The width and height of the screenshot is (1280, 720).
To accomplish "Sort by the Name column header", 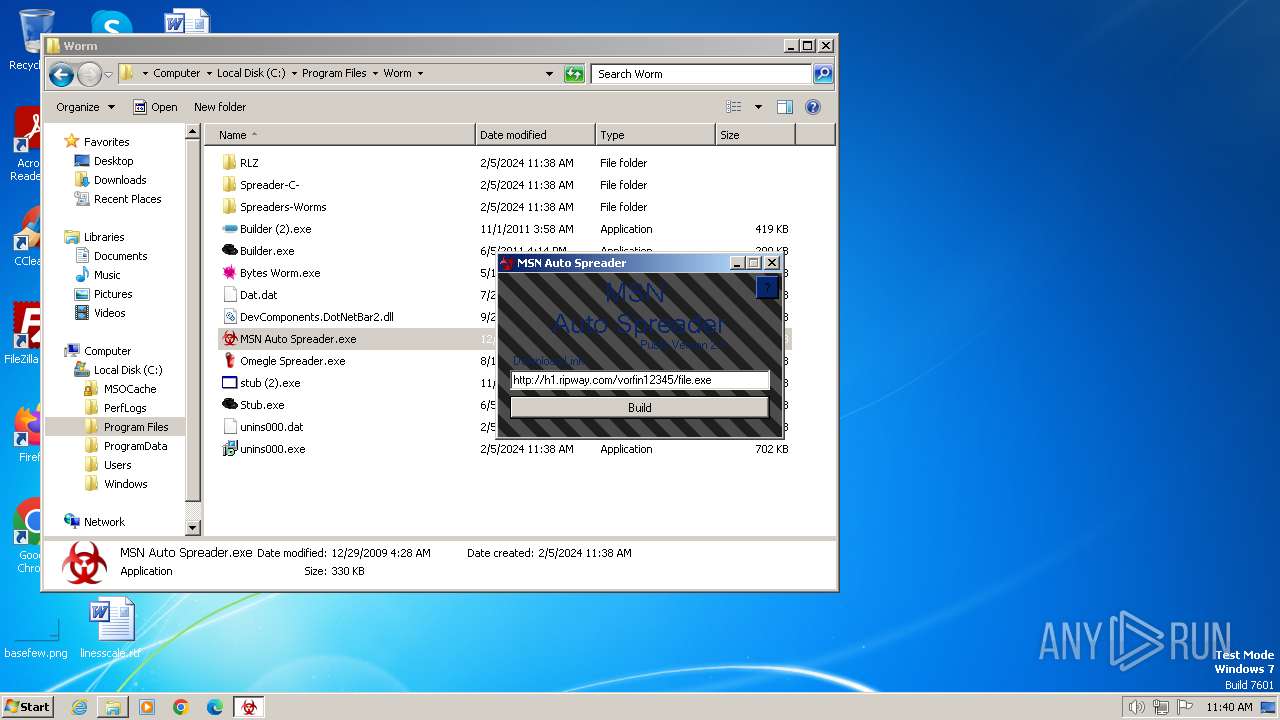I will point(340,135).
